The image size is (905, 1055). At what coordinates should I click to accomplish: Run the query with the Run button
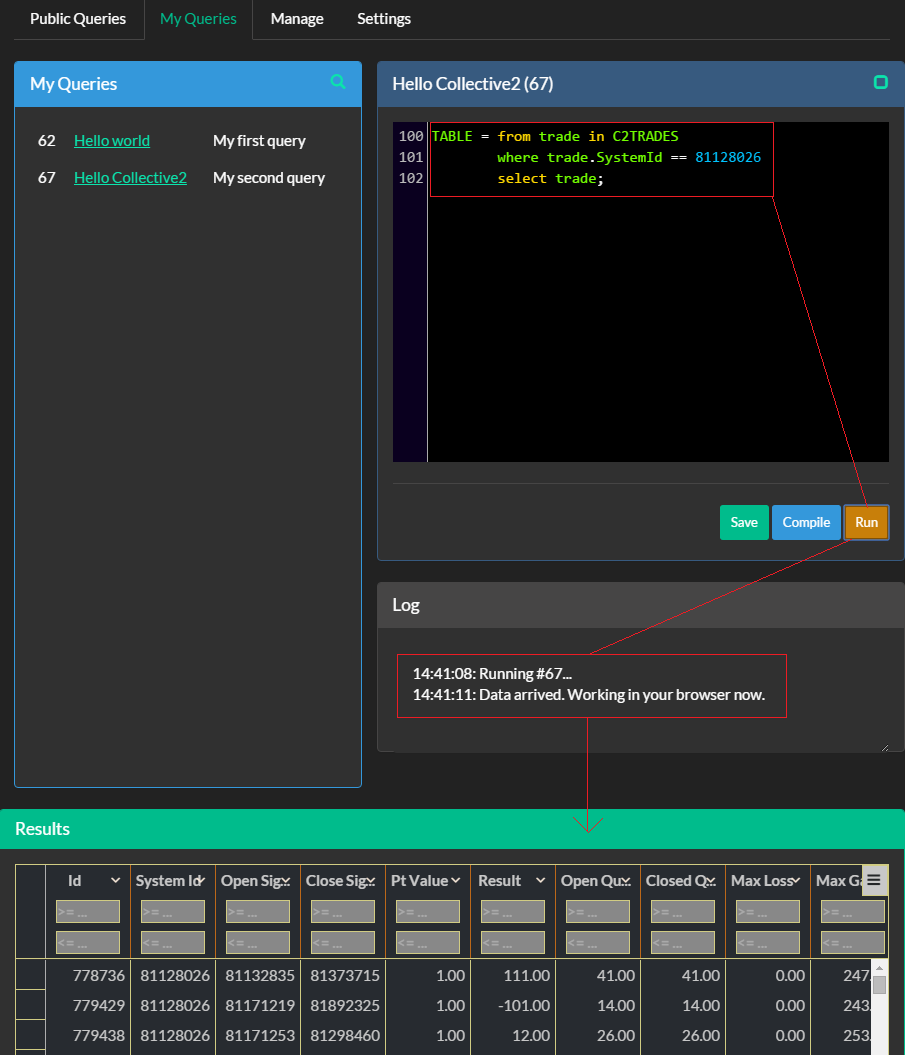[866, 522]
